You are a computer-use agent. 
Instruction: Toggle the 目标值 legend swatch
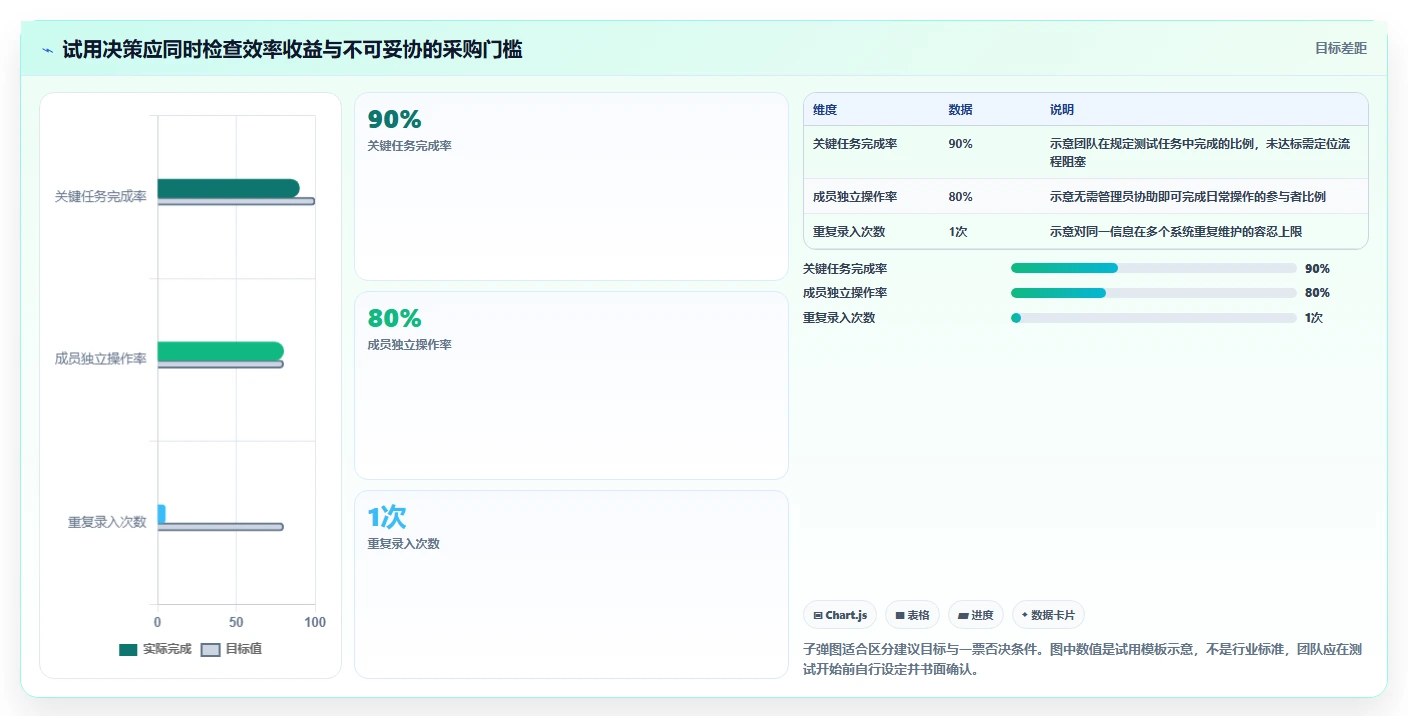click(210, 650)
